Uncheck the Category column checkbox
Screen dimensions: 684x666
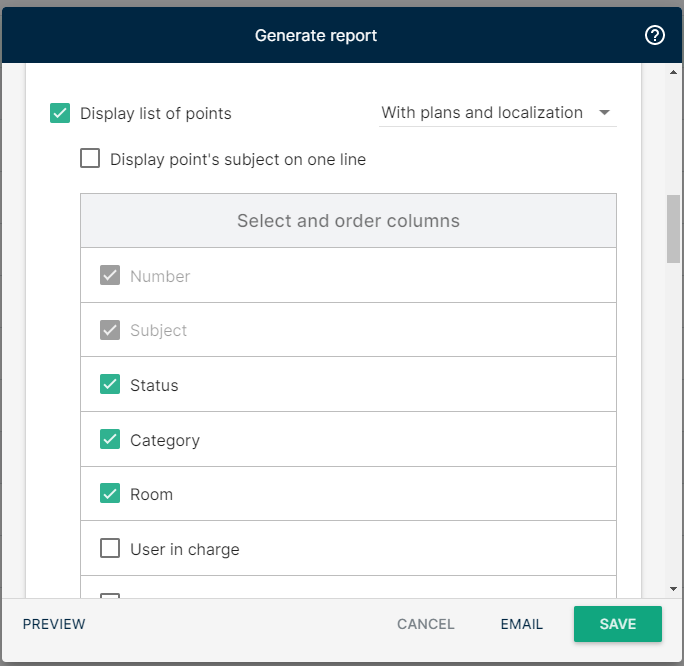[x=110, y=439]
